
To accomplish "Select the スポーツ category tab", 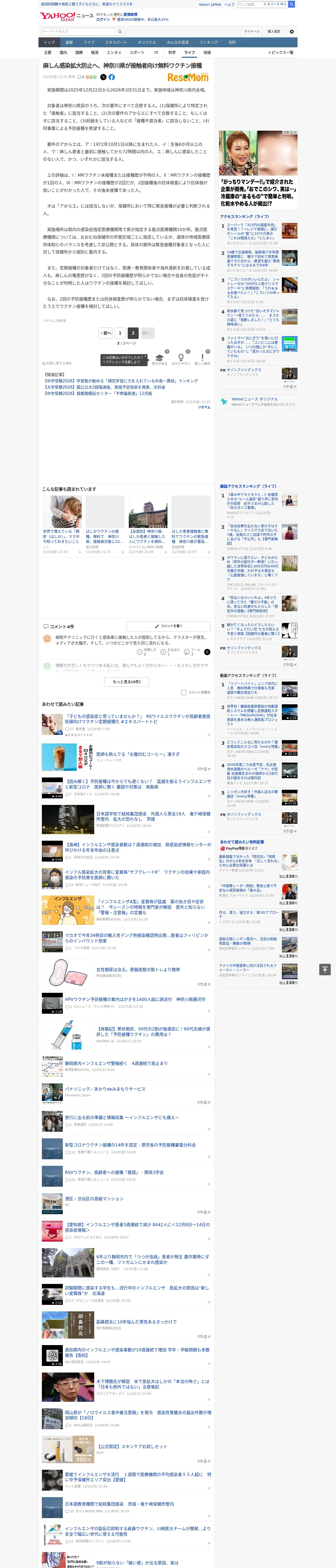I will tap(137, 52).
